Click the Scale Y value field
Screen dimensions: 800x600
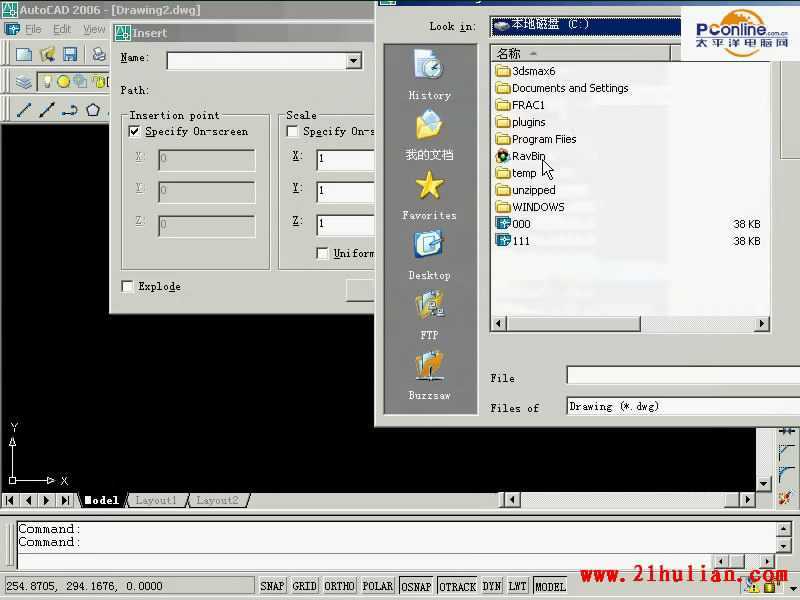pos(345,191)
